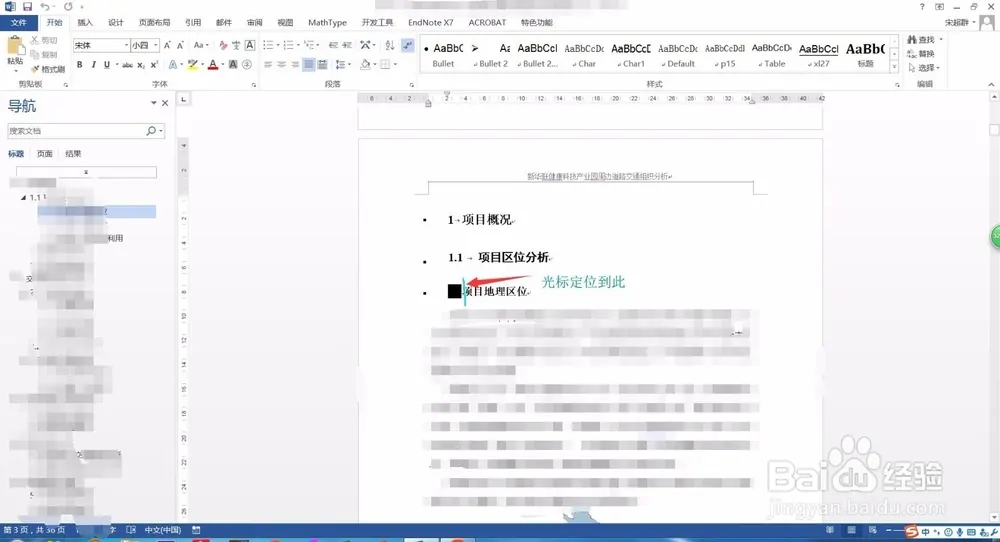This screenshot has height=542, width=1000.
Task: Open the Borders dropdown arrow
Action: (x=395, y=64)
